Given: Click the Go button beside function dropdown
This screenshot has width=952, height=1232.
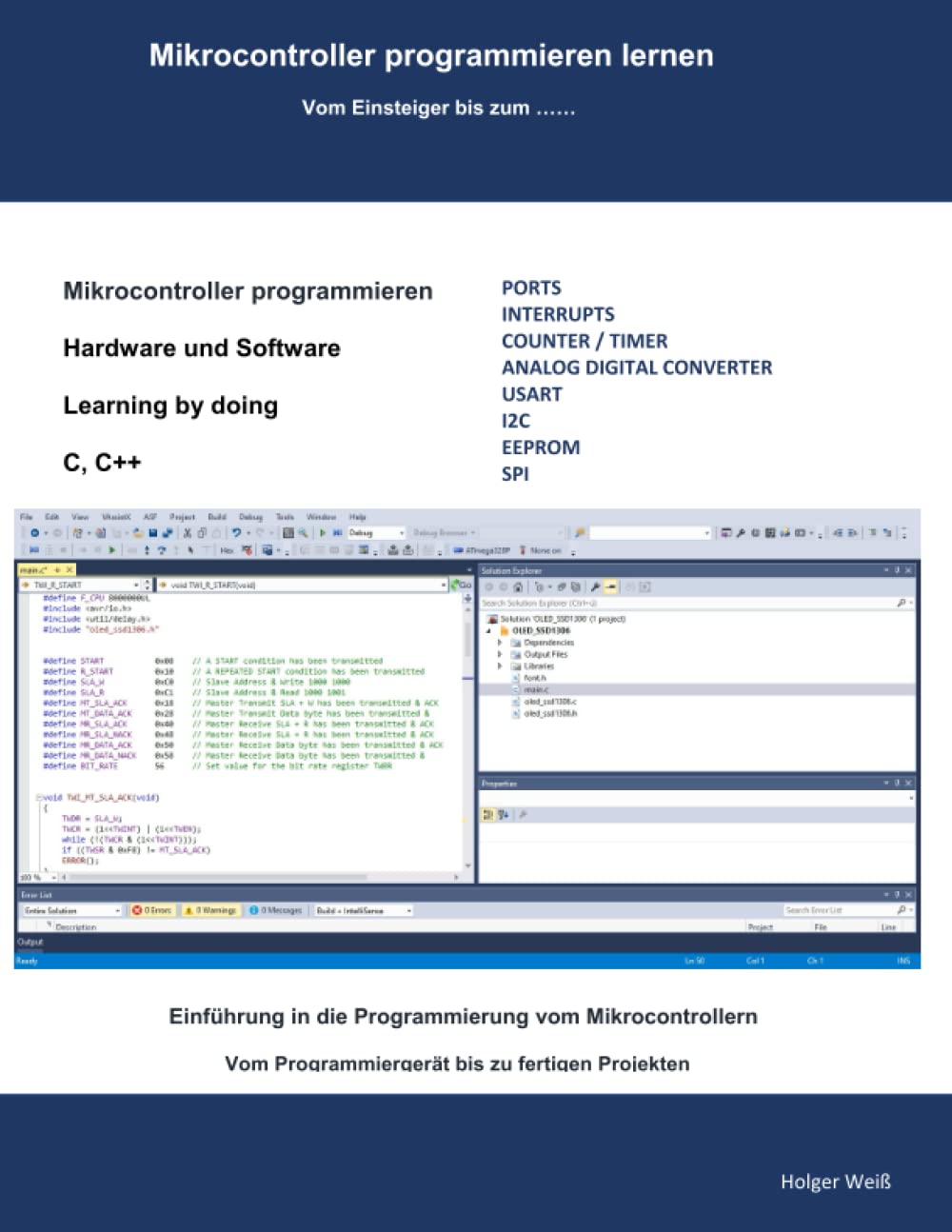Looking at the screenshot, I should click(x=462, y=585).
